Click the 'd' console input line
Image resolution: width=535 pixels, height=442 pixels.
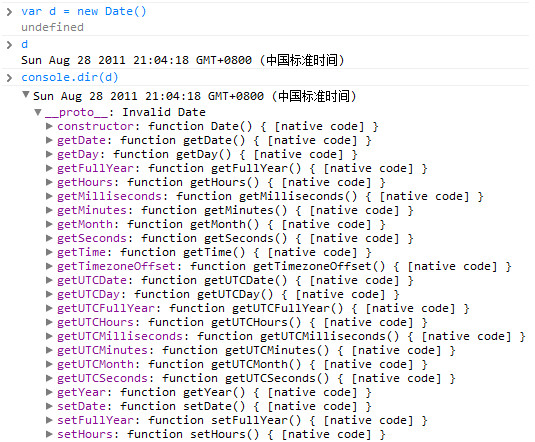click(25, 44)
